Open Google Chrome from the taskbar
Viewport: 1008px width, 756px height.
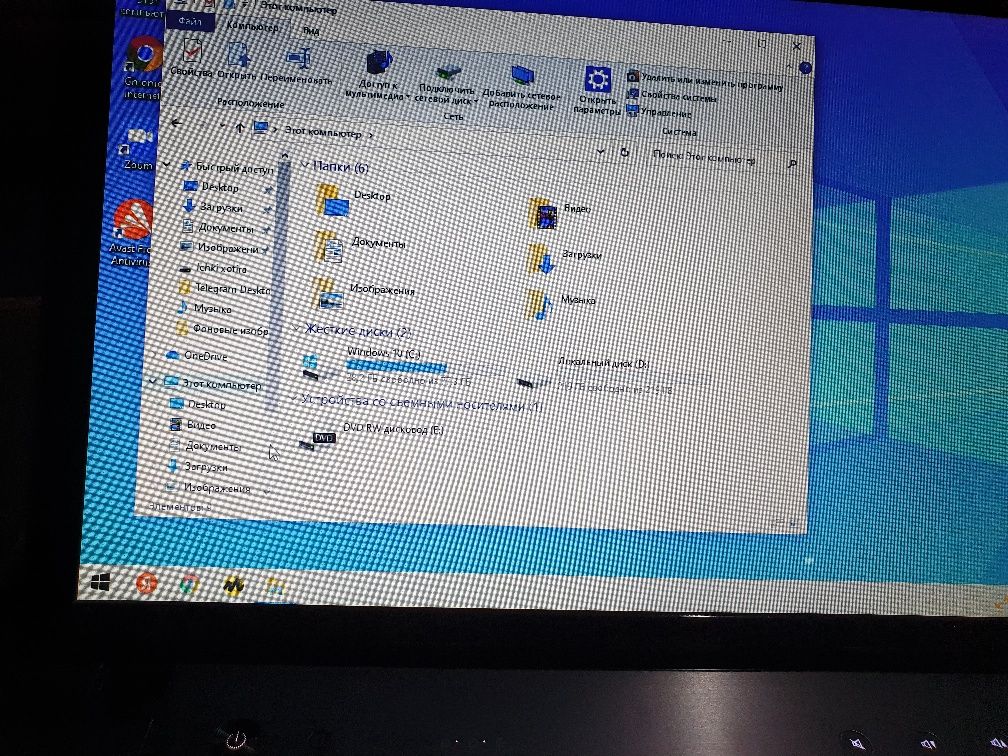(x=189, y=584)
